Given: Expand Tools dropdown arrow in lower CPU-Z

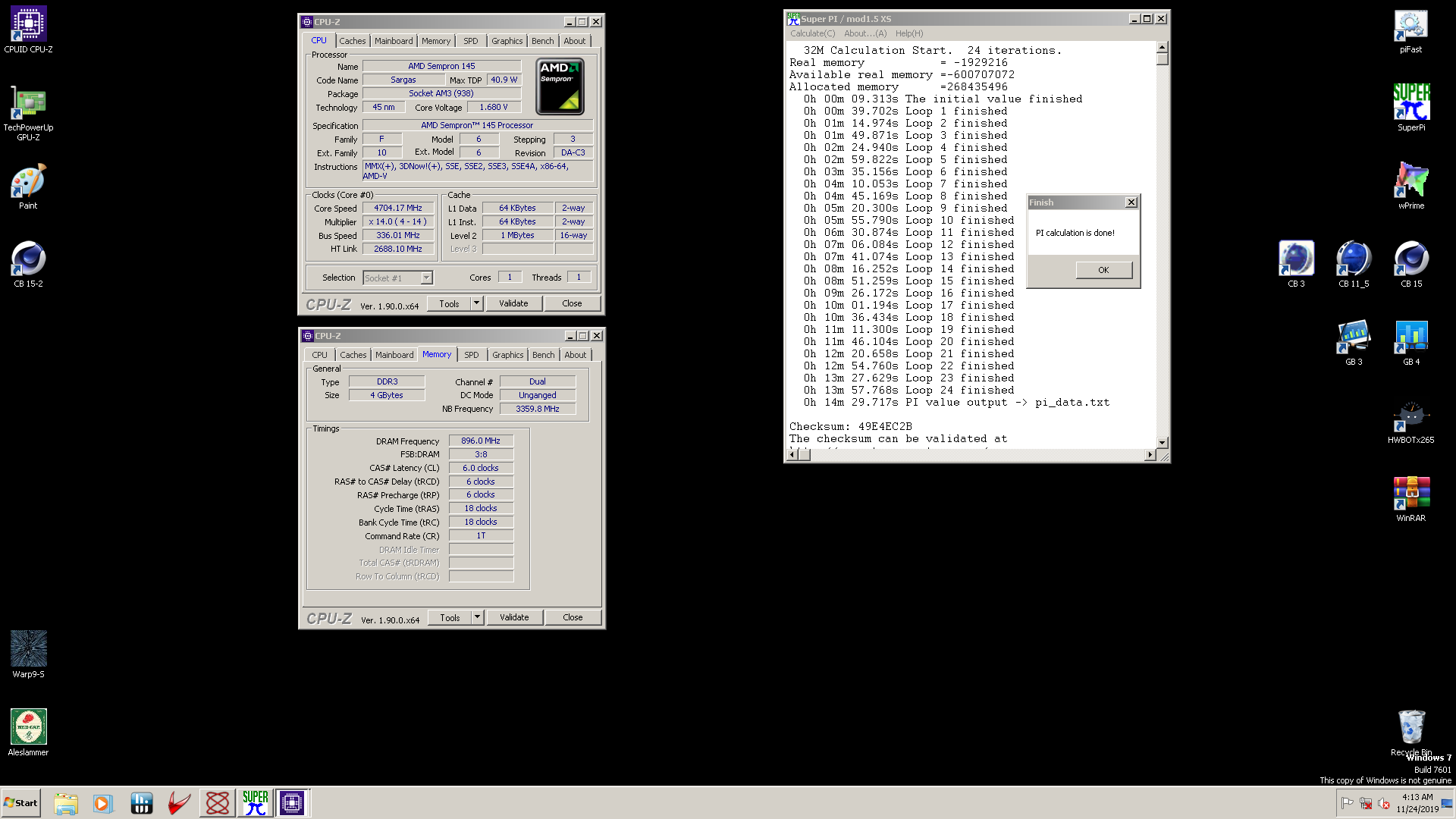Looking at the screenshot, I should [x=477, y=617].
